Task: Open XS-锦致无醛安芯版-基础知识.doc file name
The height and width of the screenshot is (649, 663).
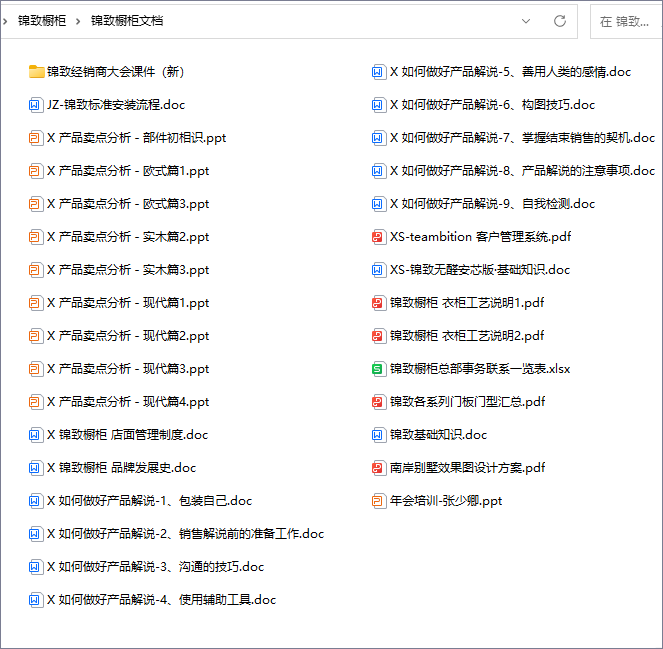Action: (x=479, y=270)
